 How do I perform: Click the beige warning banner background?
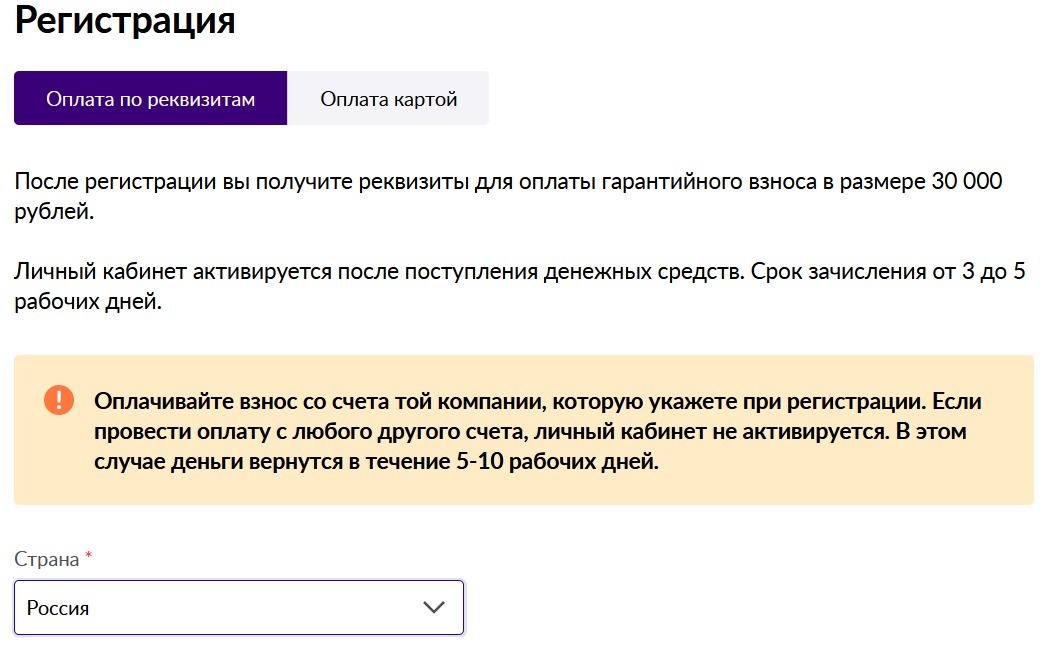point(524,430)
